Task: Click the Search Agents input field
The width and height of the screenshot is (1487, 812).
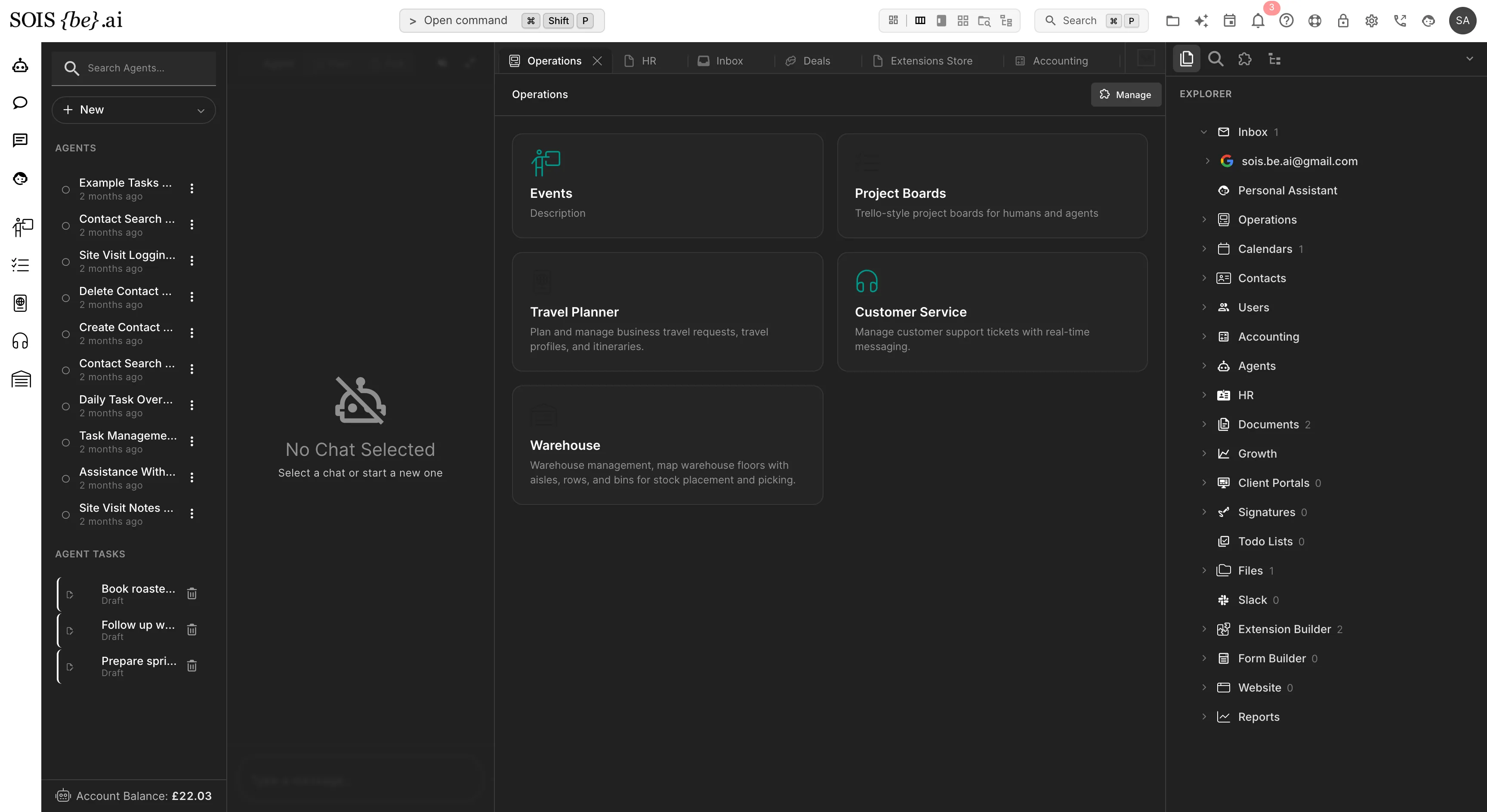Action: [134, 68]
